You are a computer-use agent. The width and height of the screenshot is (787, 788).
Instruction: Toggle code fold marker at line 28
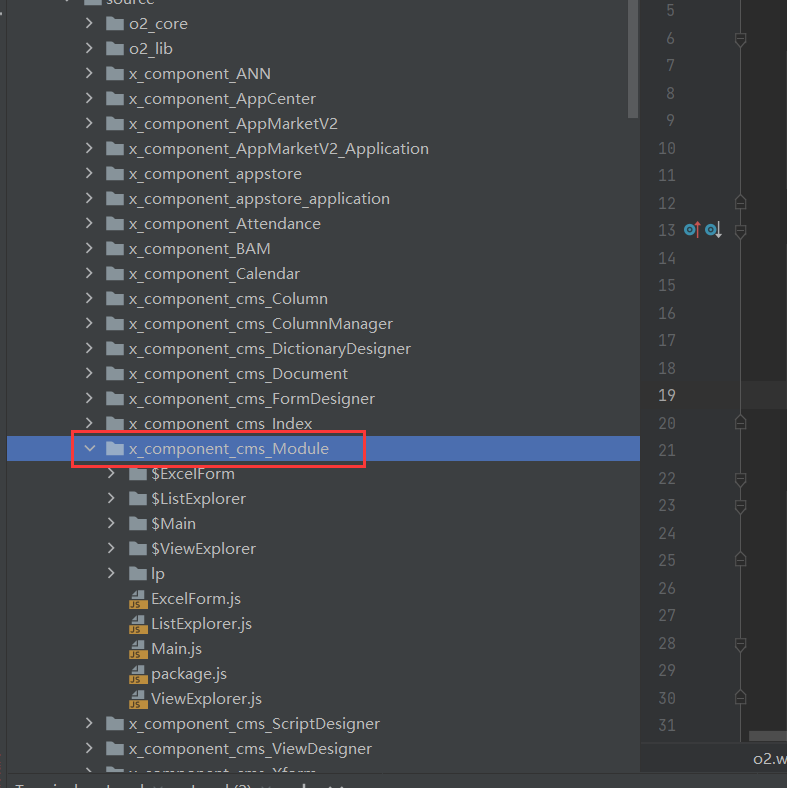[x=740, y=644]
